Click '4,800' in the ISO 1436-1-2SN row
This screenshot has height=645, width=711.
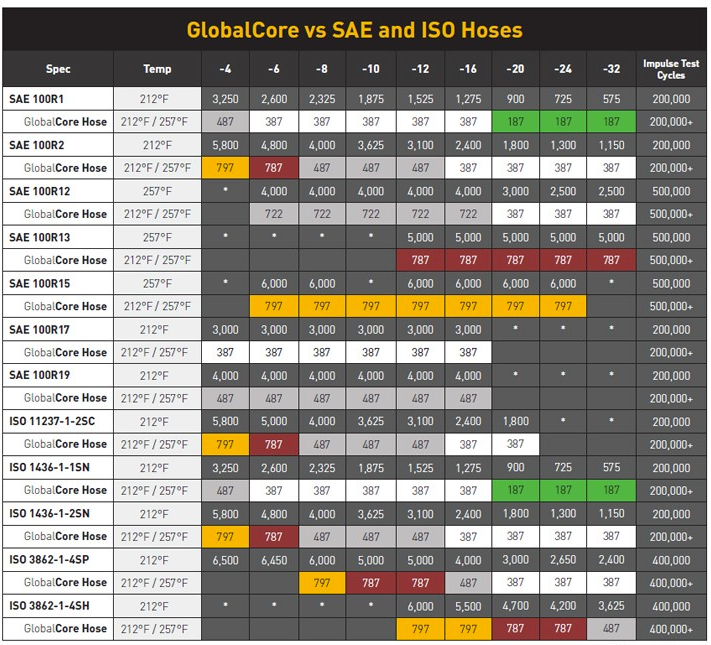click(x=274, y=513)
